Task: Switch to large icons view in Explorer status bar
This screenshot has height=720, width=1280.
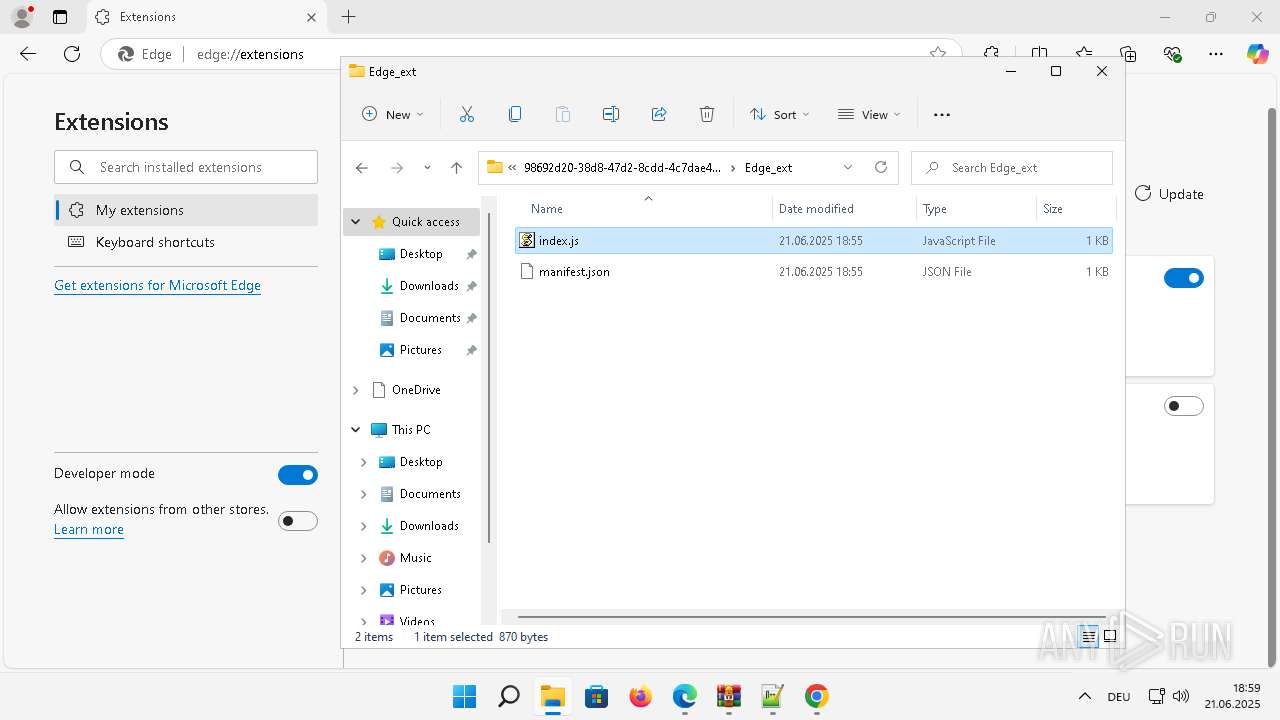Action: 1110,637
